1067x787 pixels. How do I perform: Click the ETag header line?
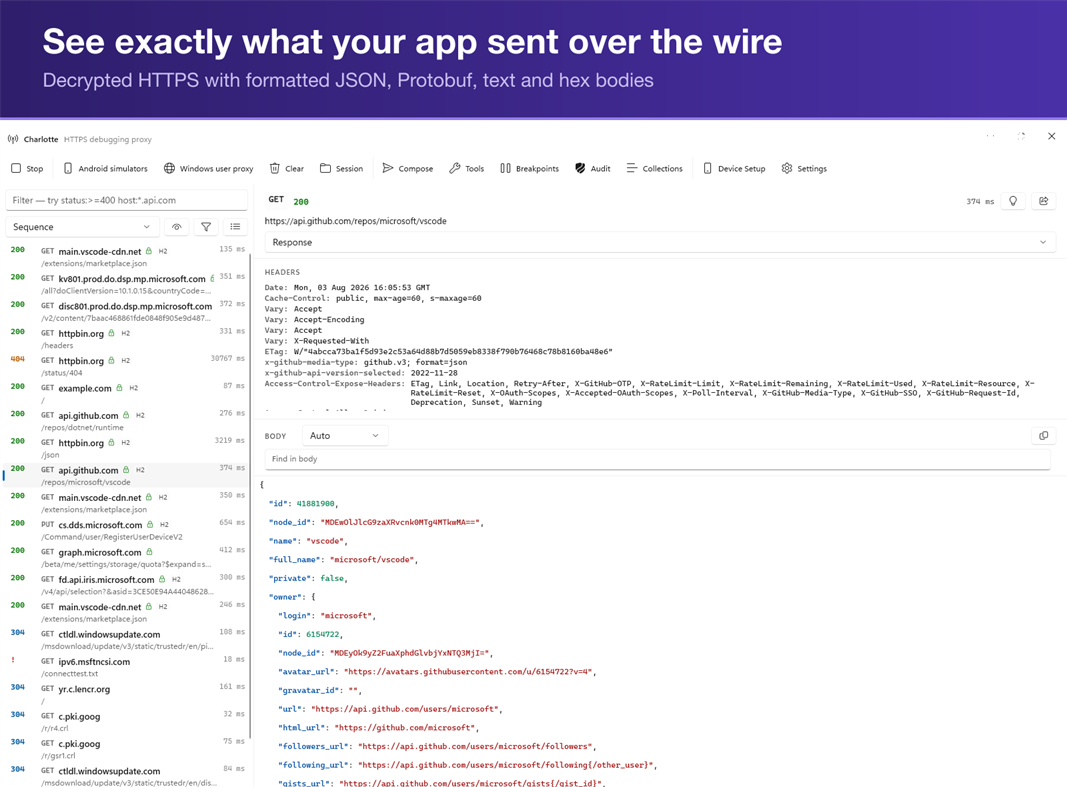point(438,352)
